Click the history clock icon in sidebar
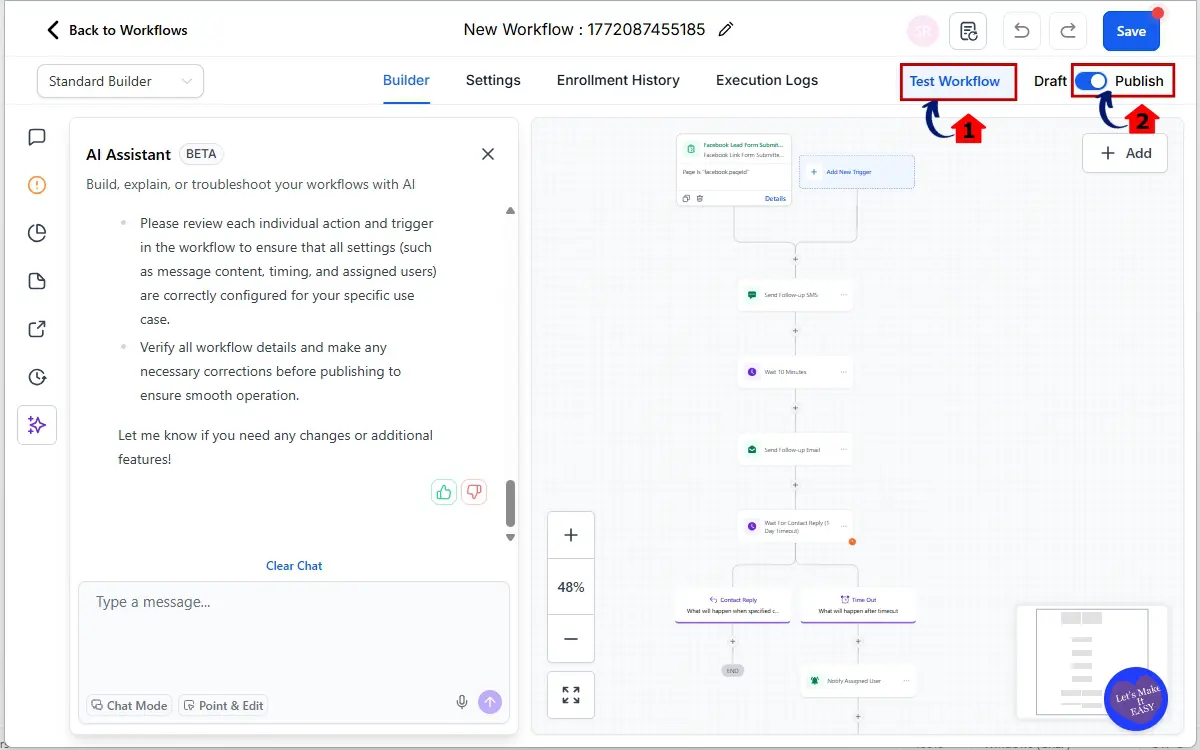Viewport: 1200px width, 750px height. click(x=37, y=377)
